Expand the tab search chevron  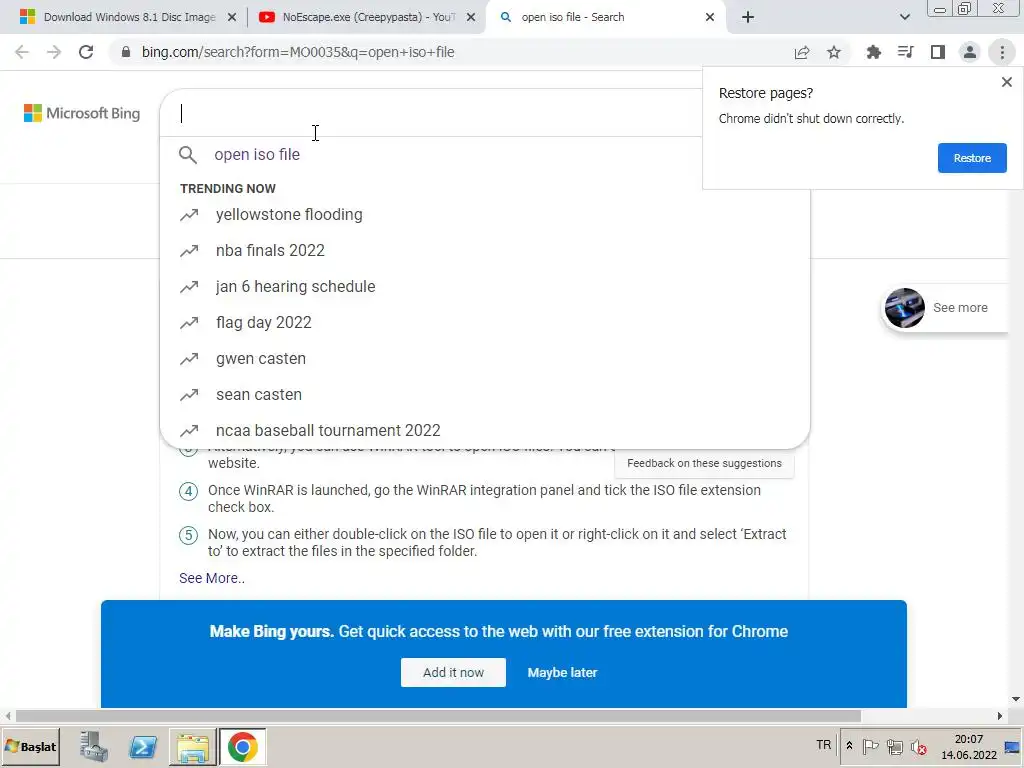click(904, 17)
